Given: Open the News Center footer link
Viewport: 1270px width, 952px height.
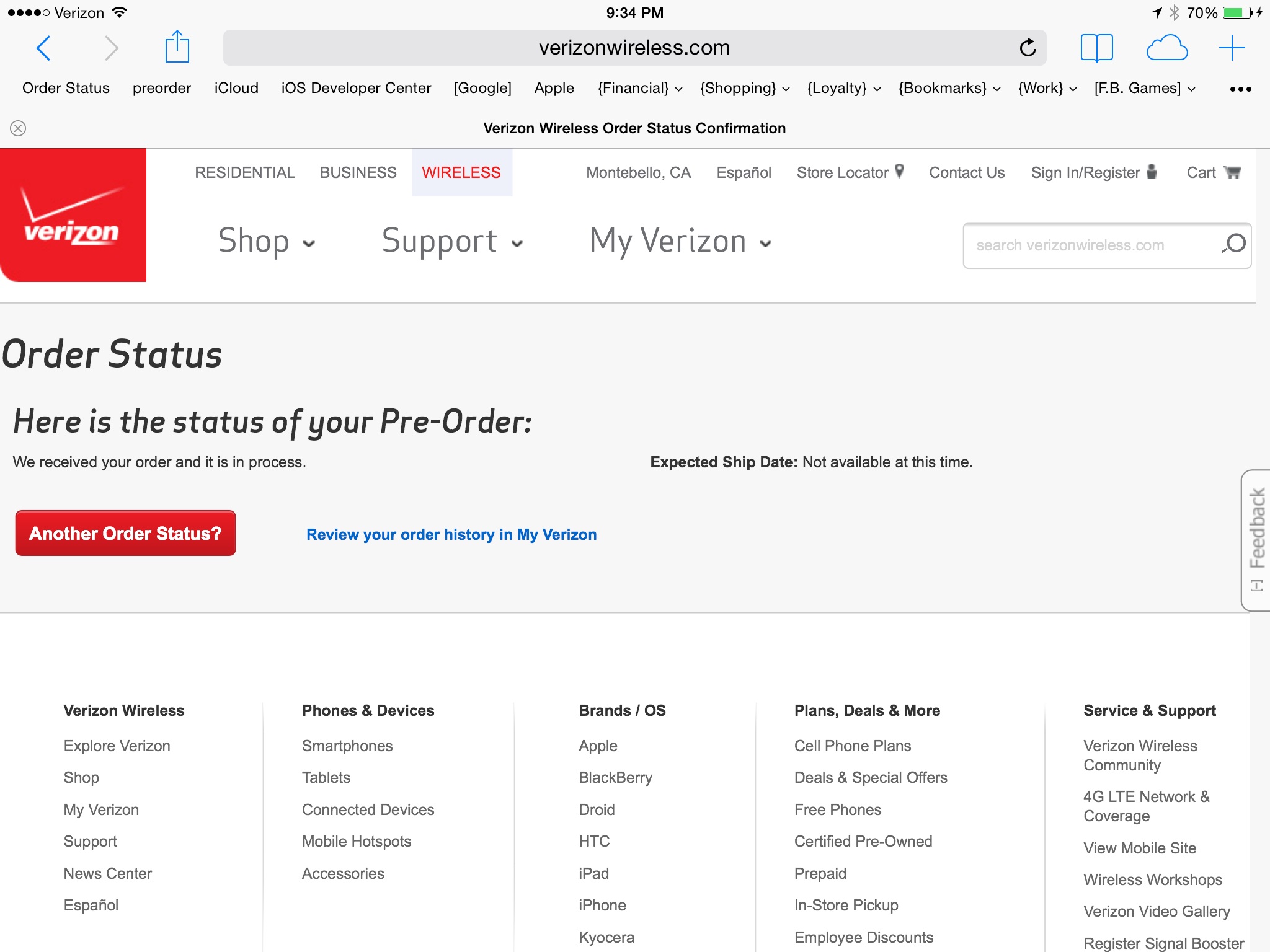Looking at the screenshot, I should (x=108, y=873).
